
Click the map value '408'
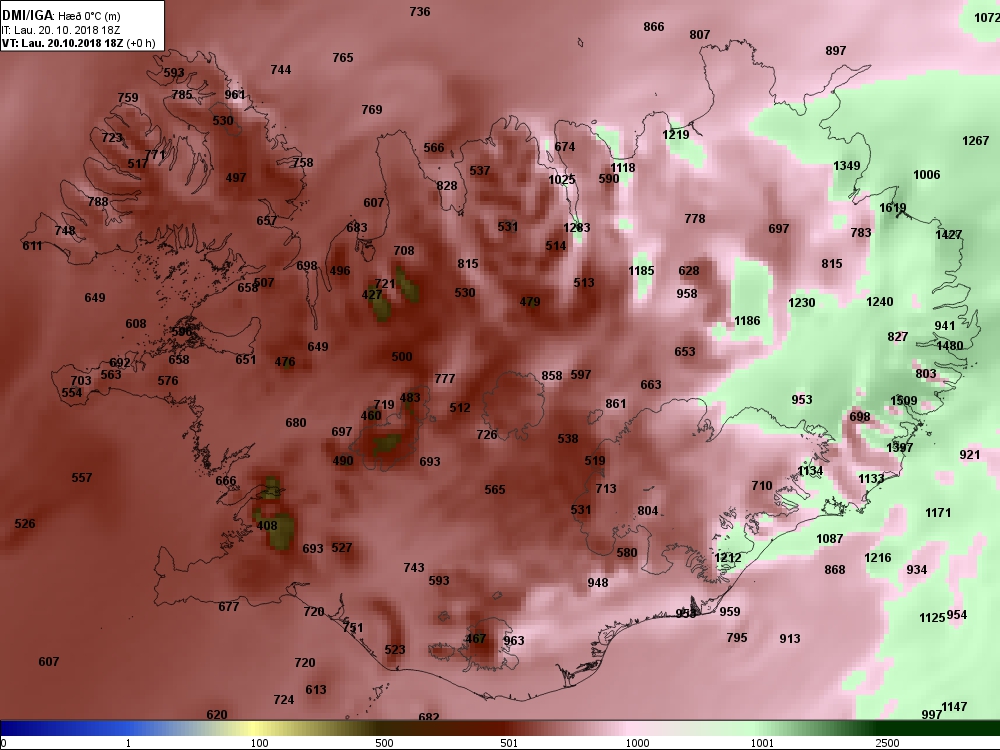coord(267,526)
